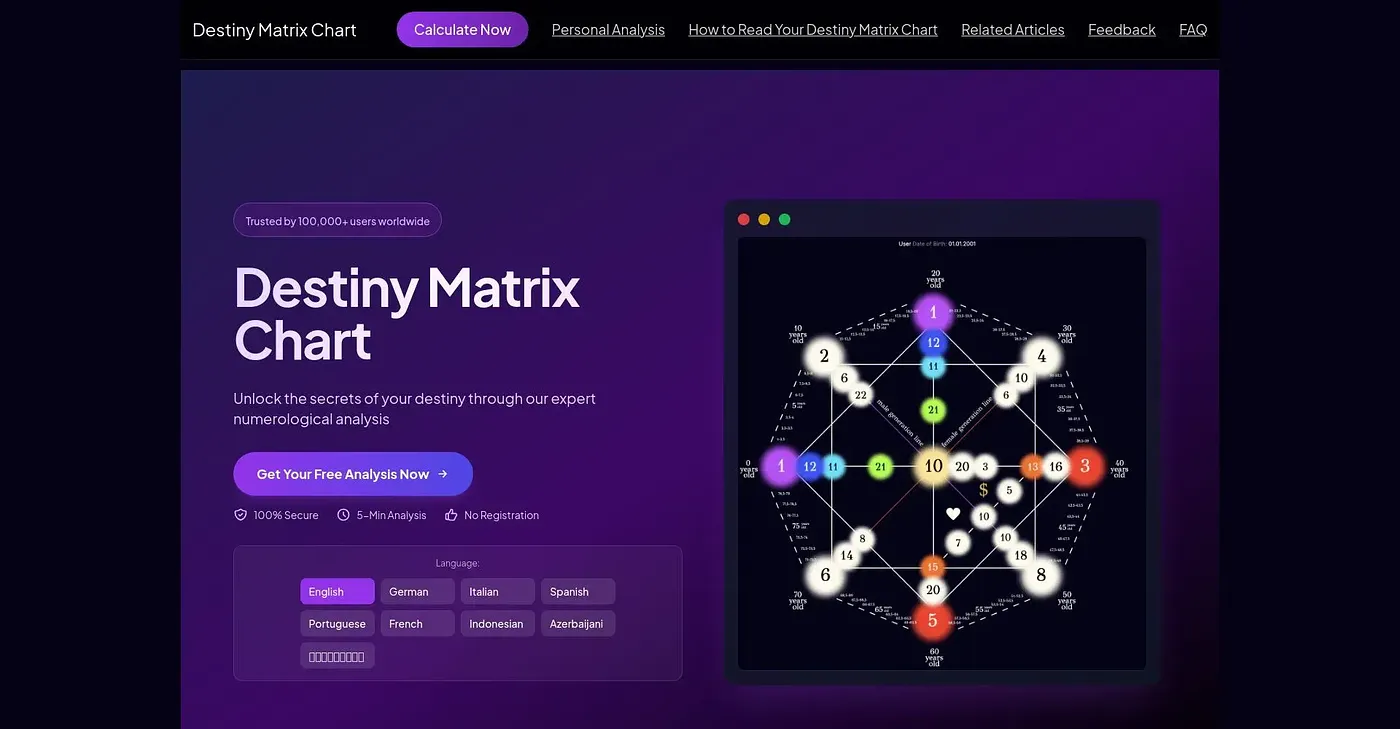
Task: Click the '5-Min Analysis' label
Action: pyautogui.click(x=391, y=515)
